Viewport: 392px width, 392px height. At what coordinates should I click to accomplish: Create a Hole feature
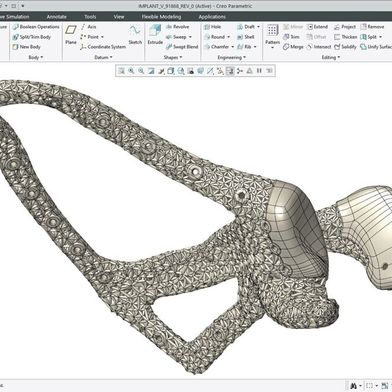click(x=212, y=27)
